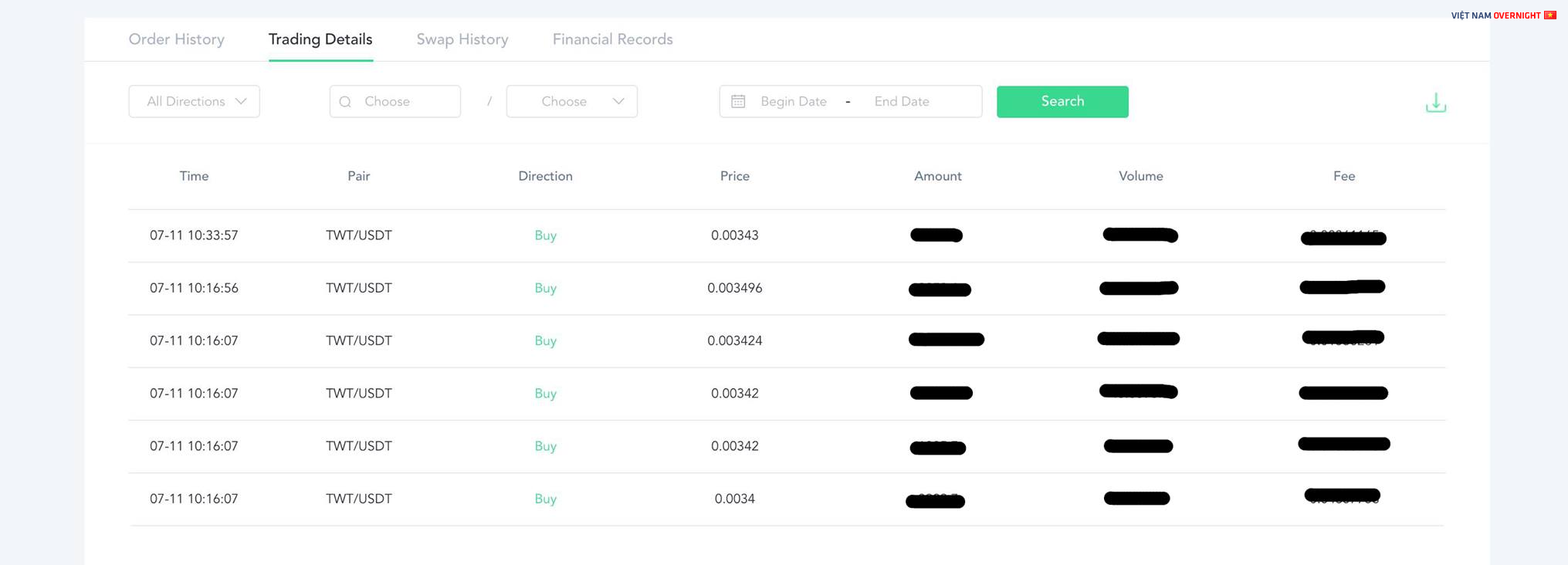
Task: Switch to the Order History tab
Action: (176, 39)
